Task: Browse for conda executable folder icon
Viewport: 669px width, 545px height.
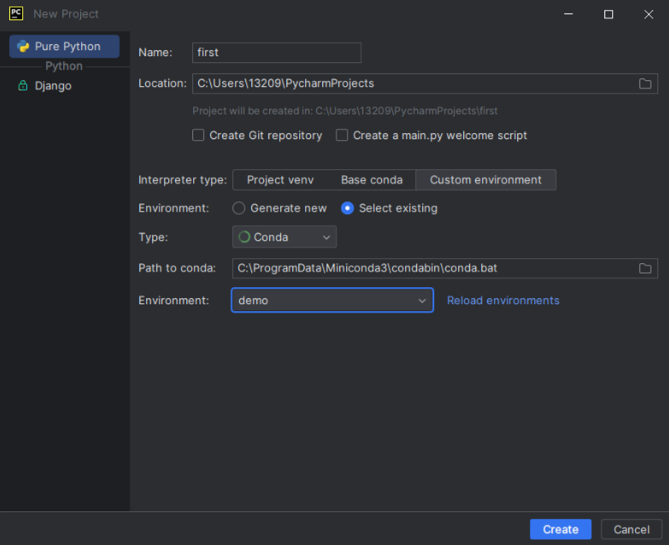Action: (645, 268)
